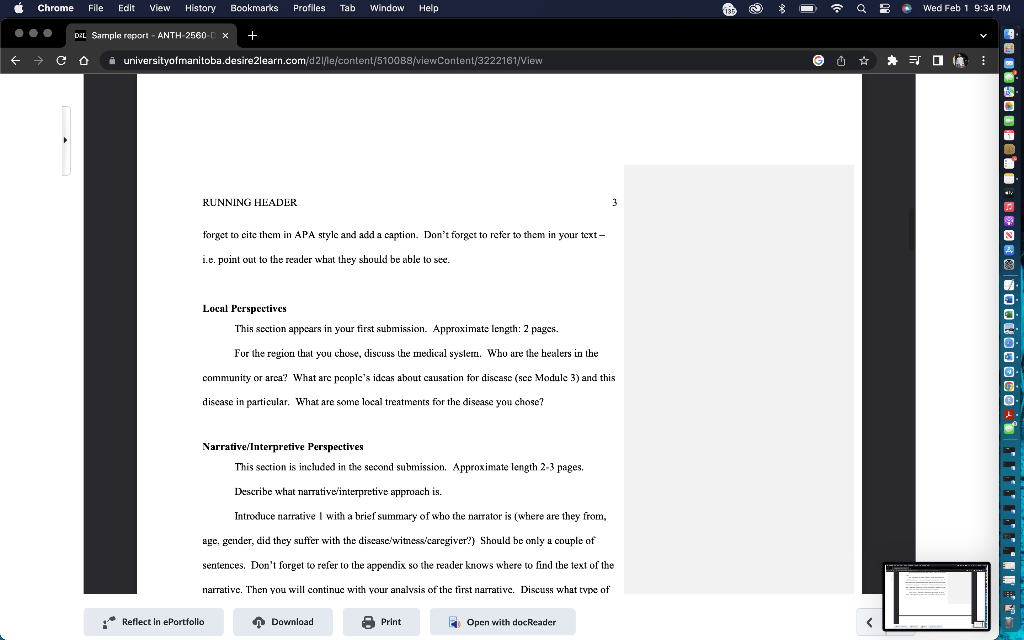Toggle the left sidebar open

click(66, 140)
